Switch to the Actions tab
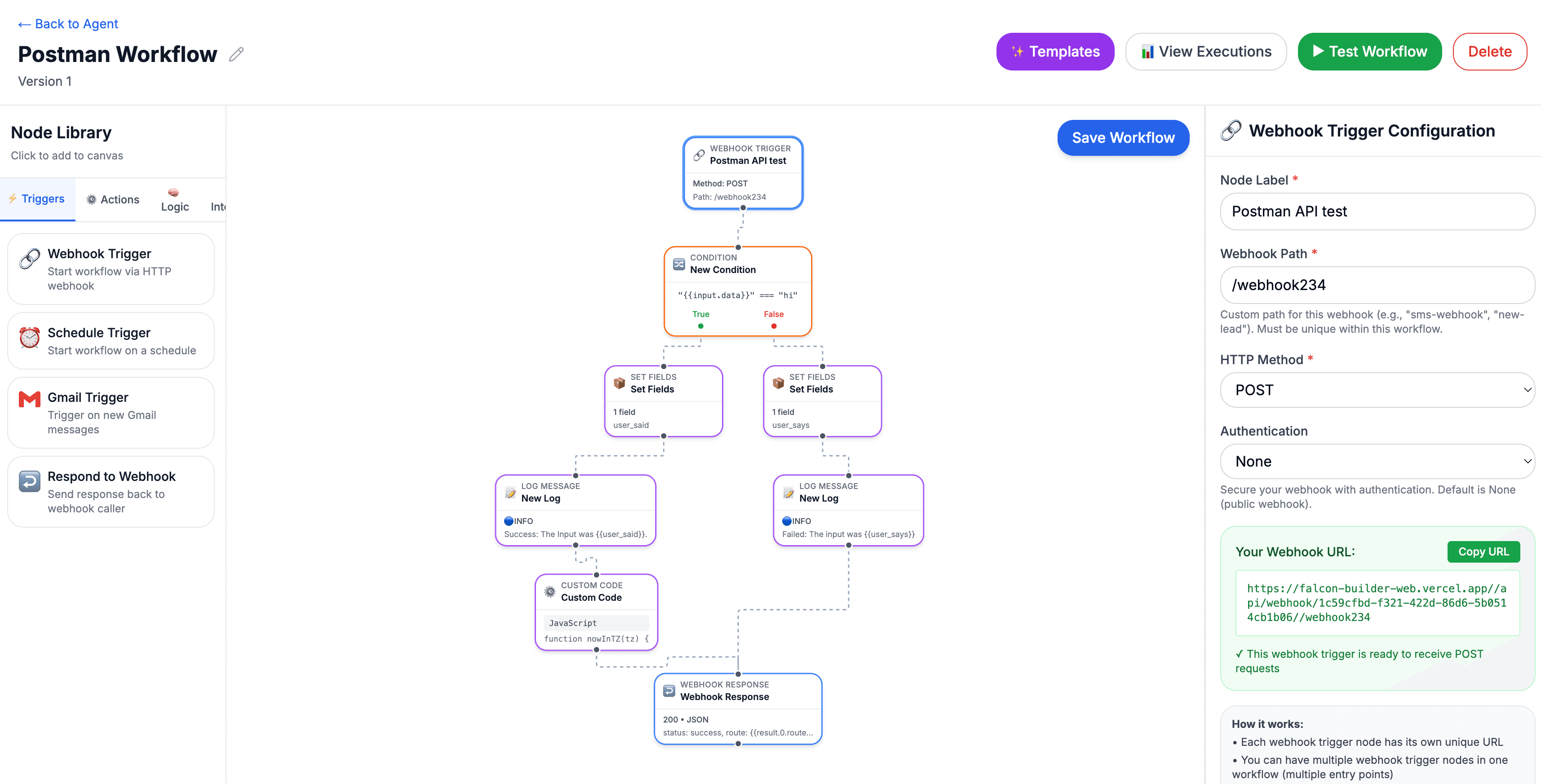Image resolution: width=1541 pixels, height=784 pixels. click(112, 199)
